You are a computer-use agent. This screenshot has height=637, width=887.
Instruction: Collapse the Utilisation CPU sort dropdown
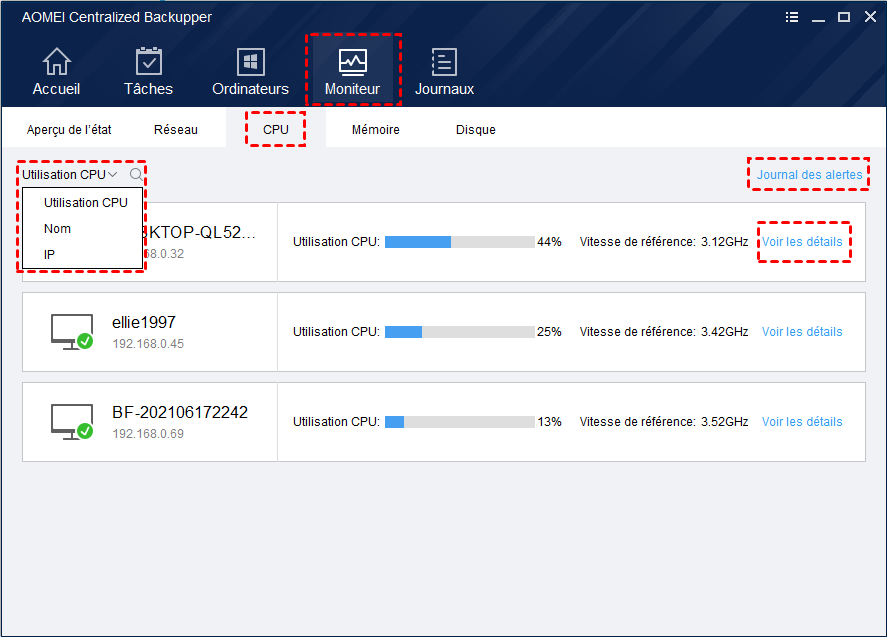pyautogui.click(x=70, y=174)
